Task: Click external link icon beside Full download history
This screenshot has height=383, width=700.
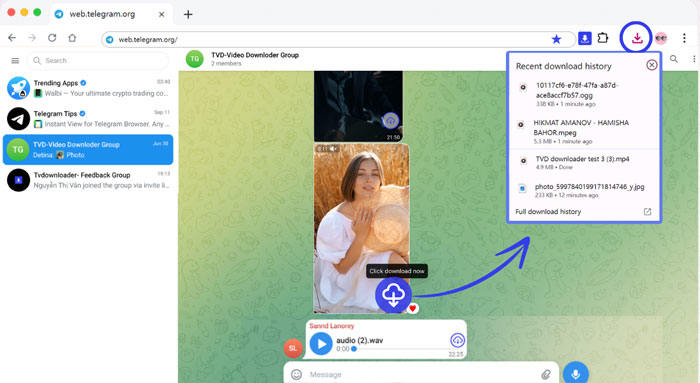Action: point(647,212)
